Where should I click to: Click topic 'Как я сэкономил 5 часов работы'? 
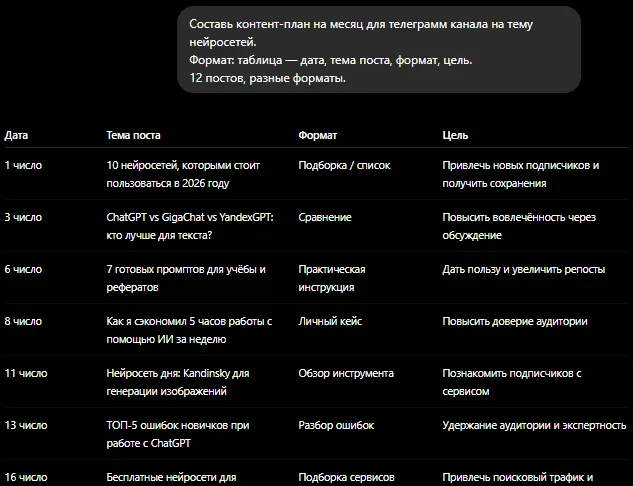[x=189, y=330]
